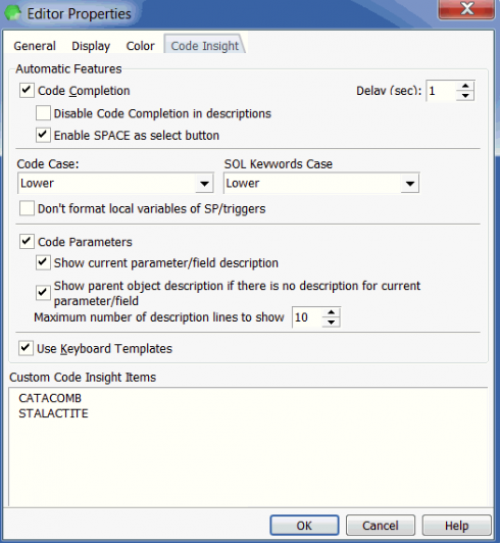The image size is (500, 543).
Task: Open Help for Editor Properties
Action: pos(456,525)
